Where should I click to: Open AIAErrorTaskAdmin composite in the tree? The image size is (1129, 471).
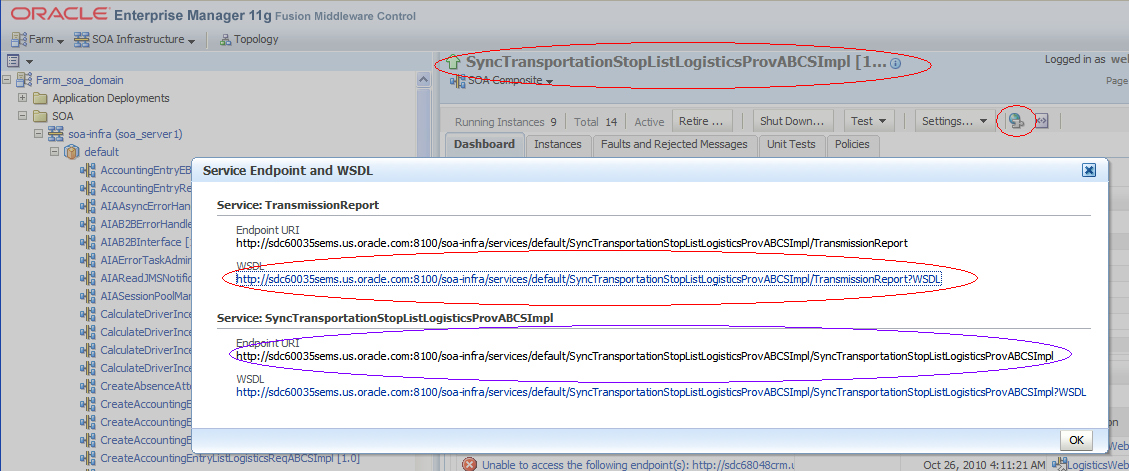coord(145,261)
